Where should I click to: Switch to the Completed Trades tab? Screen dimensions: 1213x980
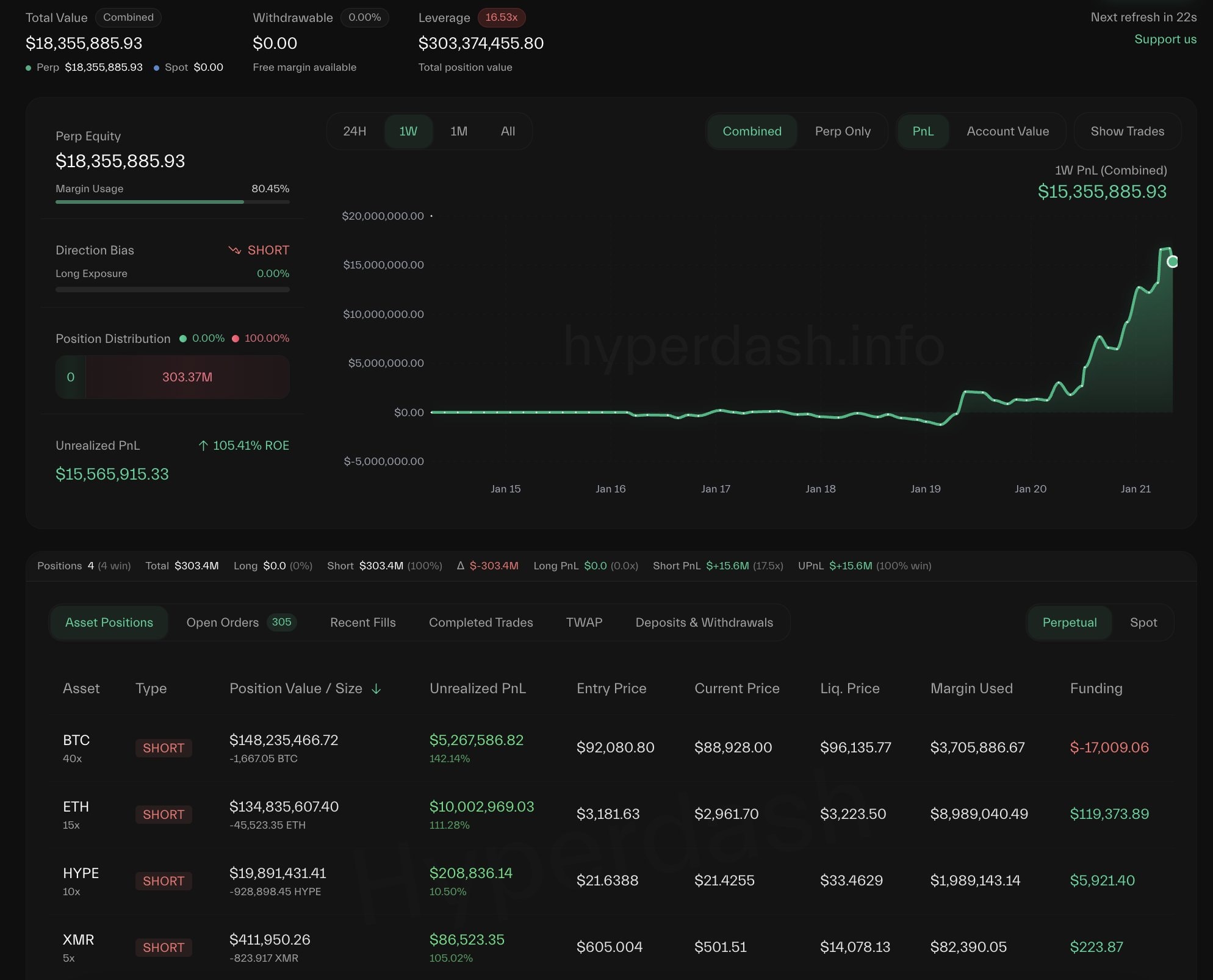point(480,622)
